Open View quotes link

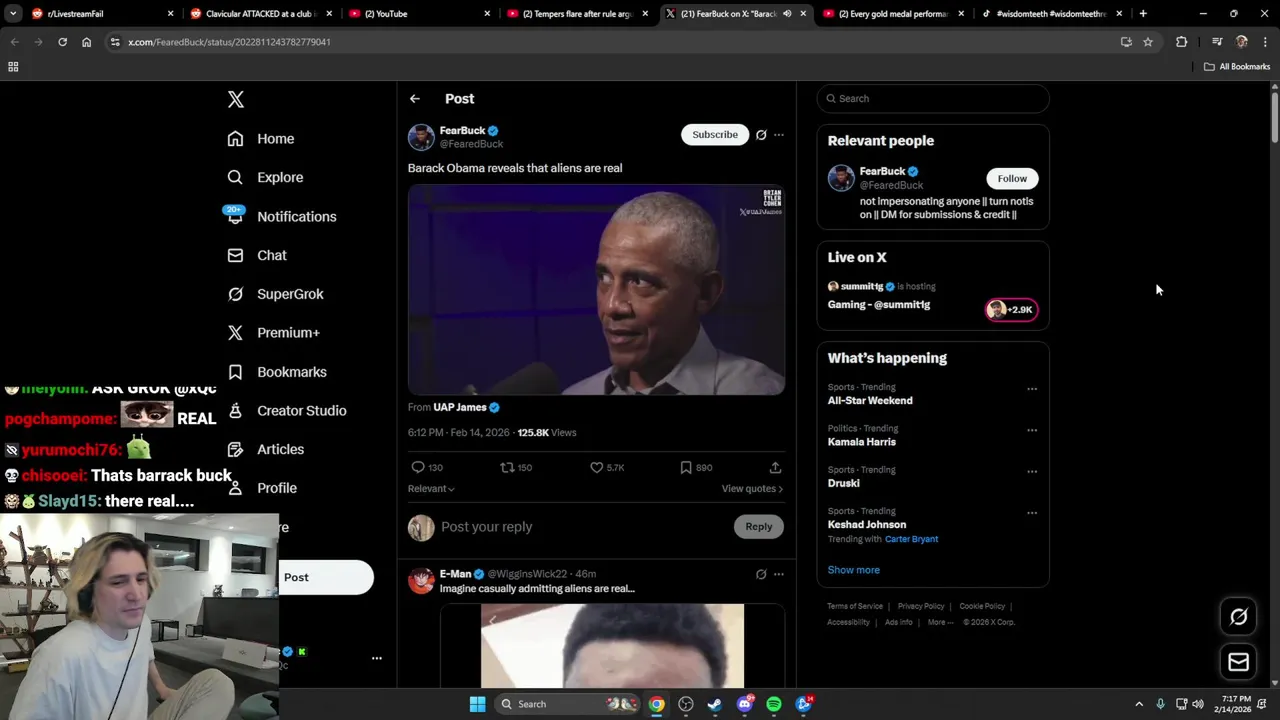752,489
